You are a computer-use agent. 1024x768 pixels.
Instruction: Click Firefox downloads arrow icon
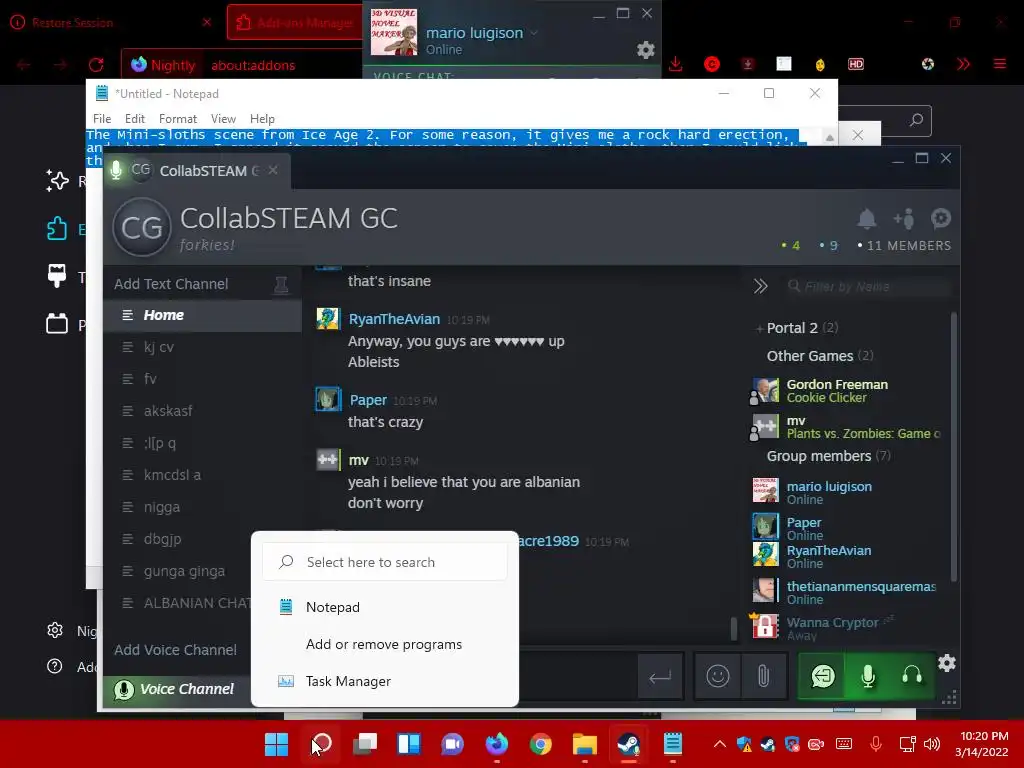[x=676, y=64]
